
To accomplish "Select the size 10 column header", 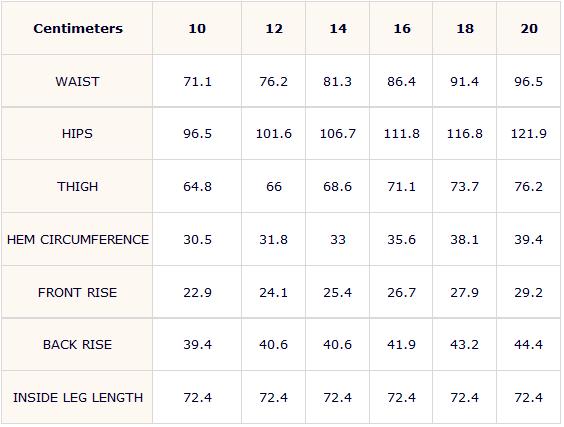I will [197, 28].
